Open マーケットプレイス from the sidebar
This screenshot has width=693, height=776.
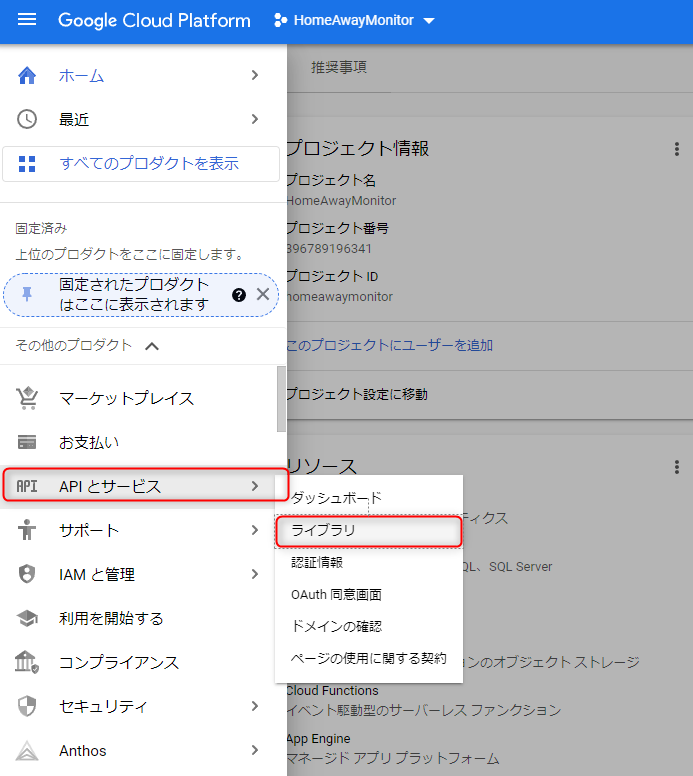(x=126, y=398)
